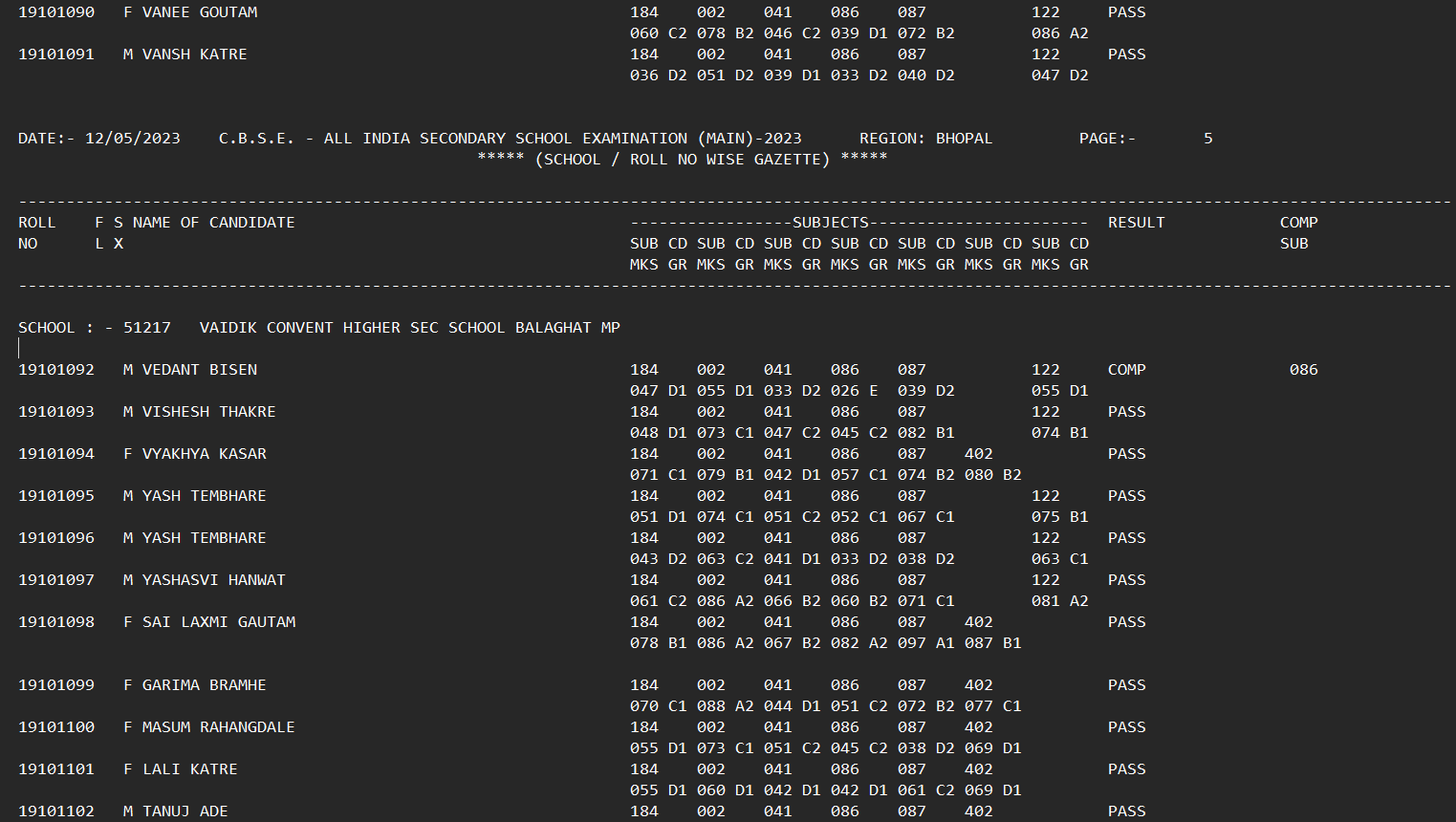The height and width of the screenshot is (822, 1456).
Task: Click the "078 B2" marks entry
Action: [726, 33]
